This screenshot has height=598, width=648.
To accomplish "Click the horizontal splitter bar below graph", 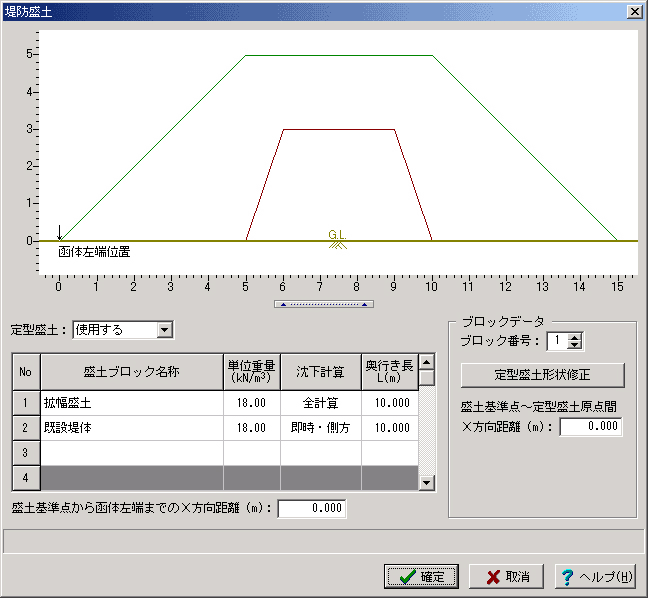I will 324,304.
